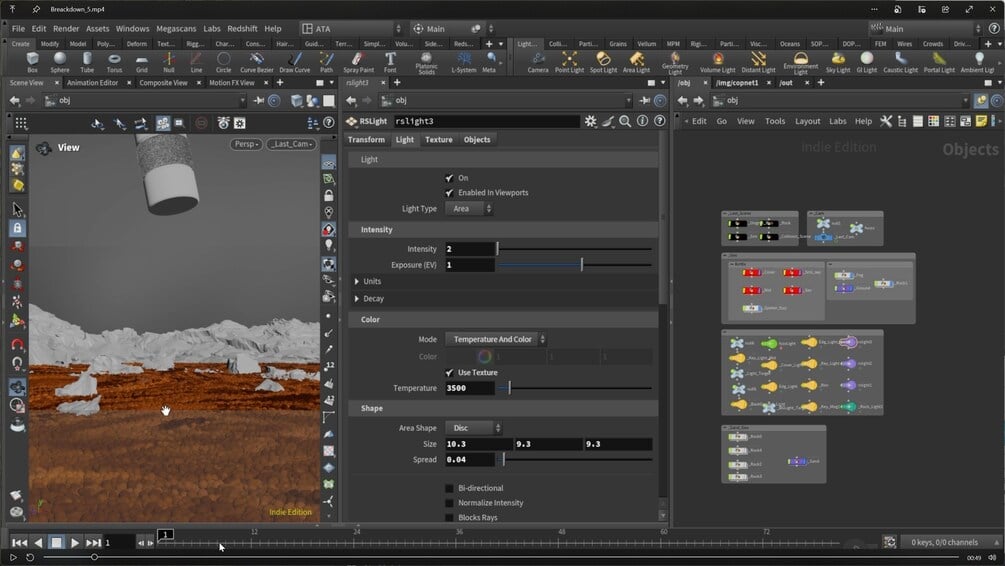Expand the Decay section
Screen dimensions: 1005x566
click(369, 299)
